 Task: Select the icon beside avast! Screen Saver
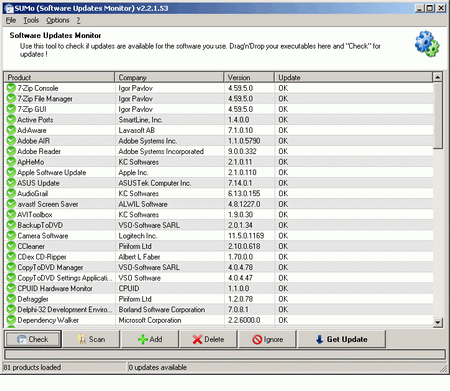tap(11, 204)
